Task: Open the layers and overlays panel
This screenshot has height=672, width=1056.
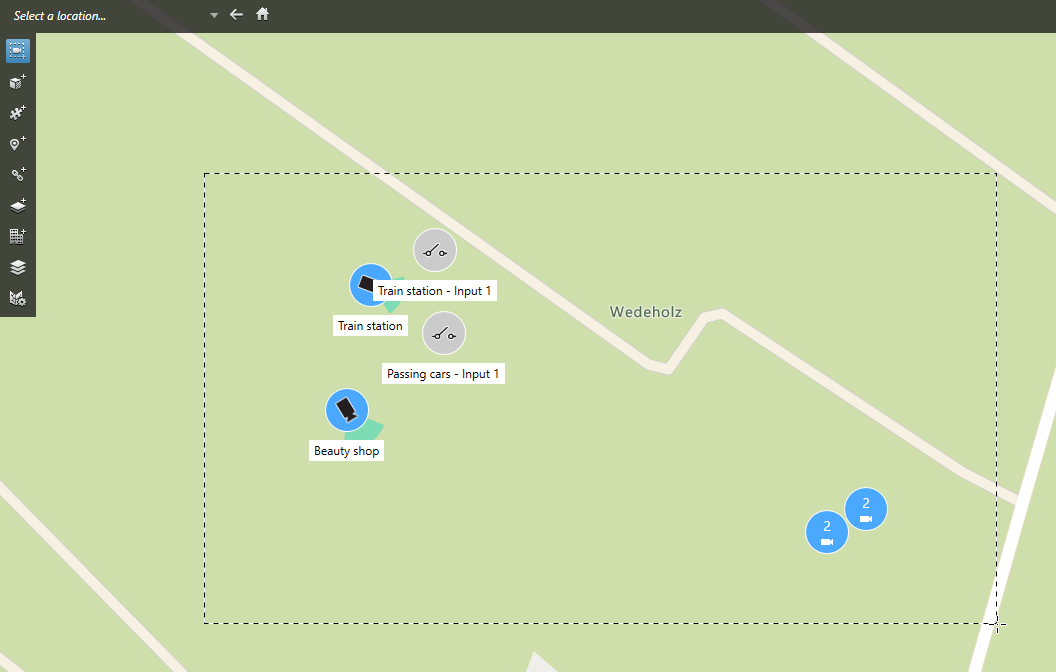Action: (17, 268)
